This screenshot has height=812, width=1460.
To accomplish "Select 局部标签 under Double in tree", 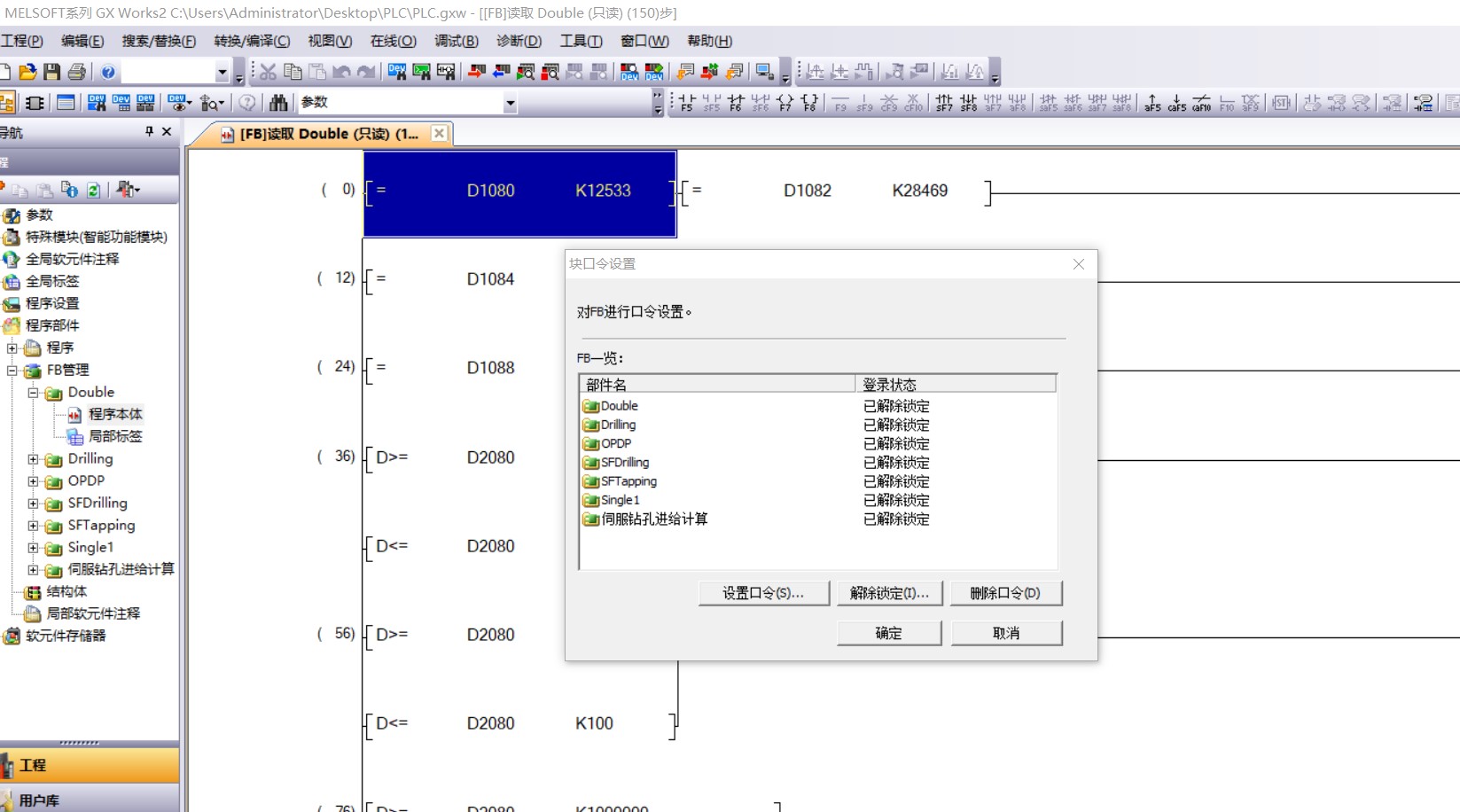I will pos(115,436).
